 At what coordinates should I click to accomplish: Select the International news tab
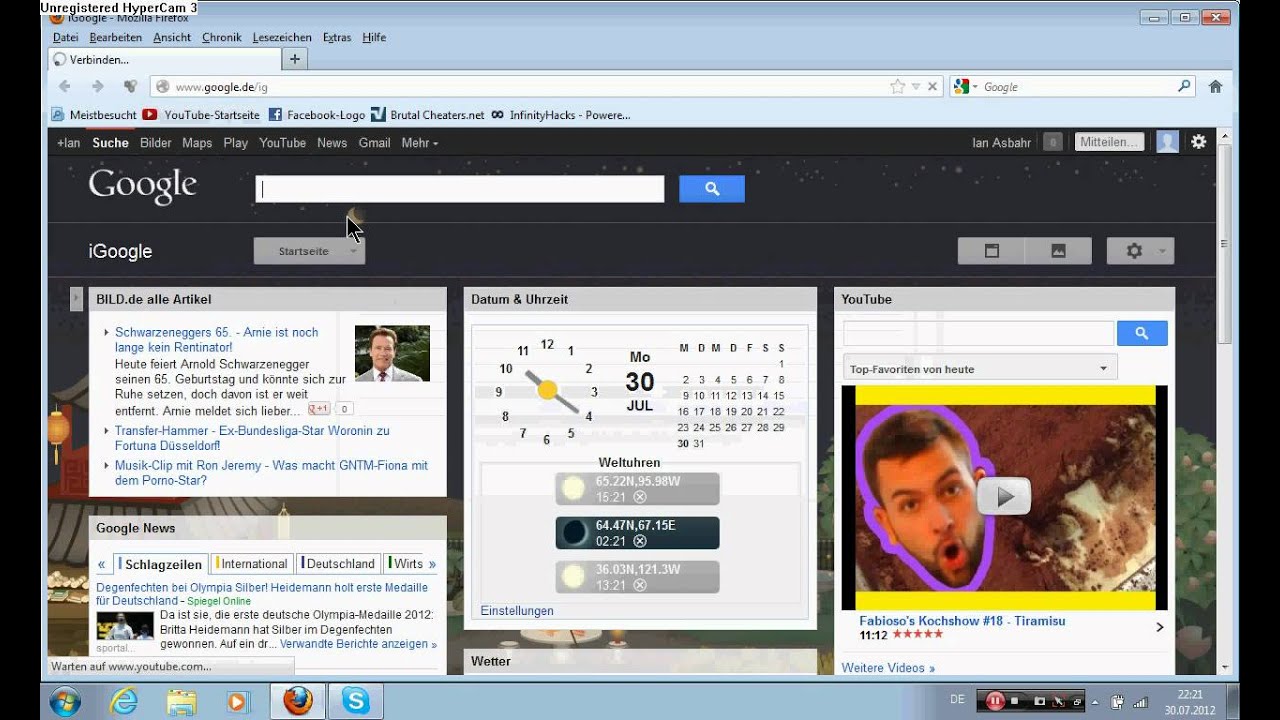click(x=252, y=564)
